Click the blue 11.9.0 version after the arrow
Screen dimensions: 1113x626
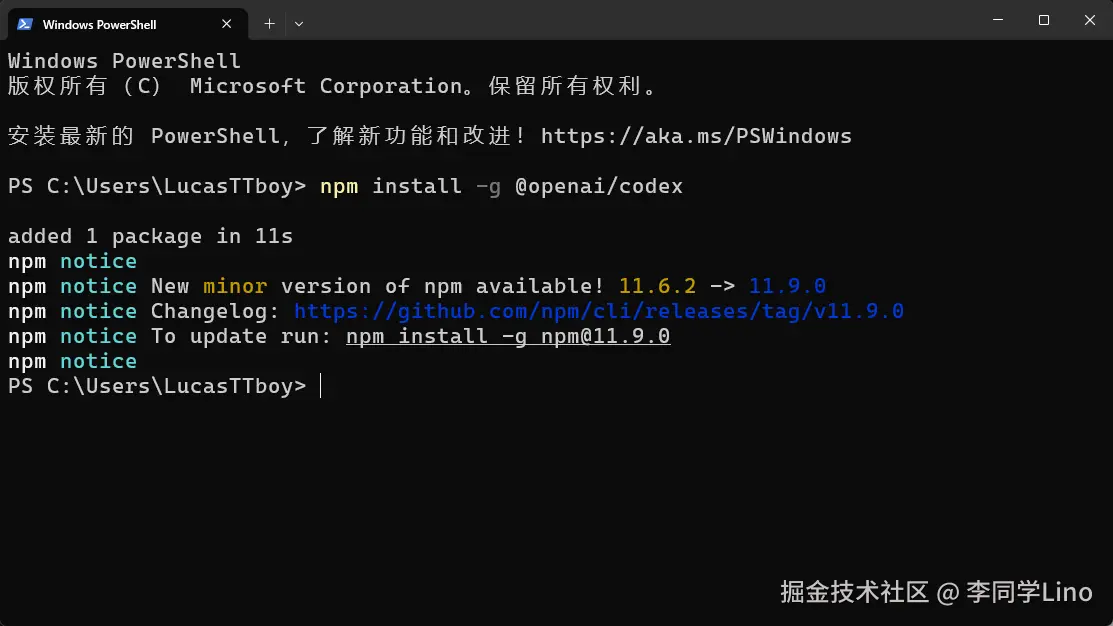click(787, 286)
